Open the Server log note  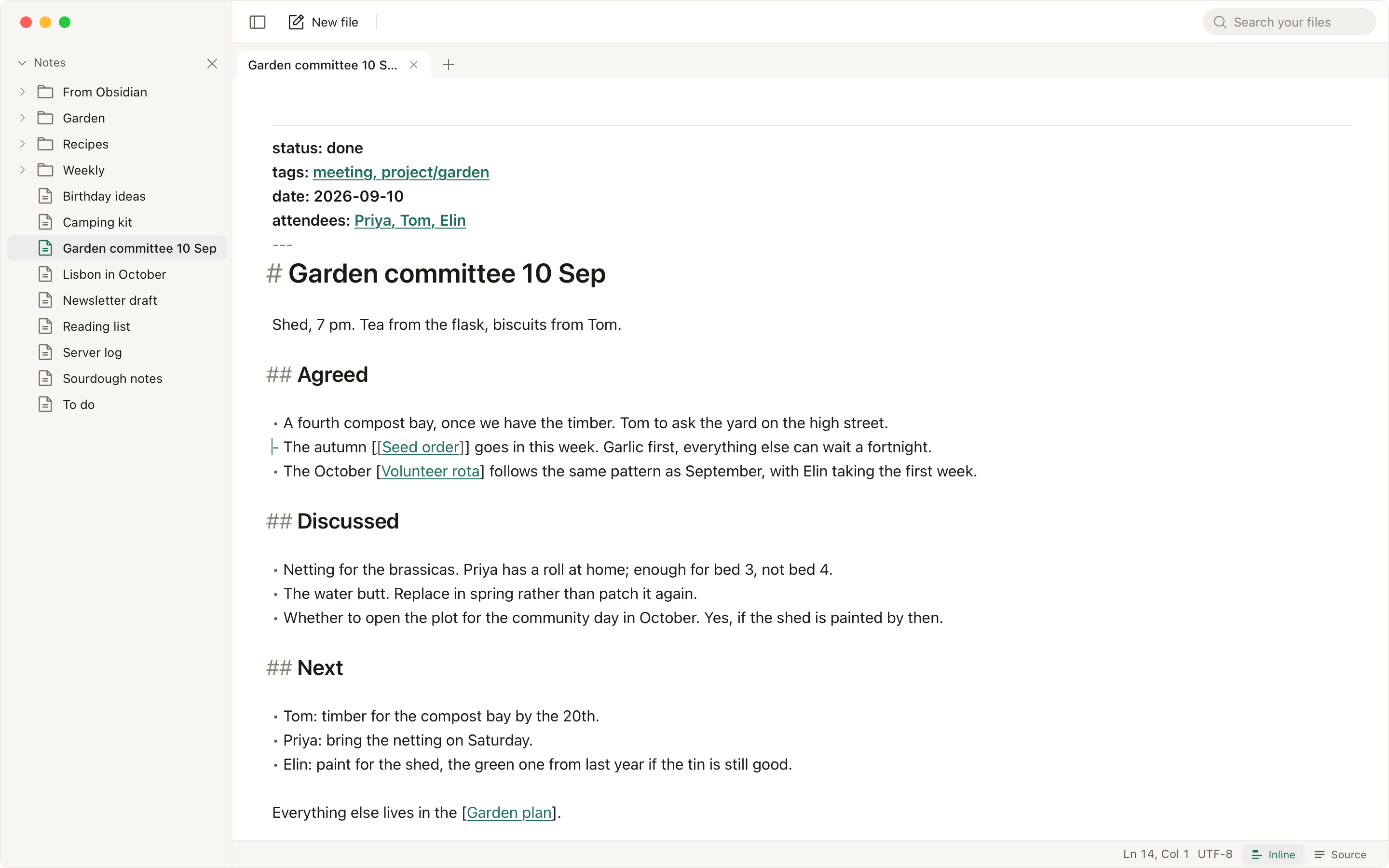tap(117, 352)
